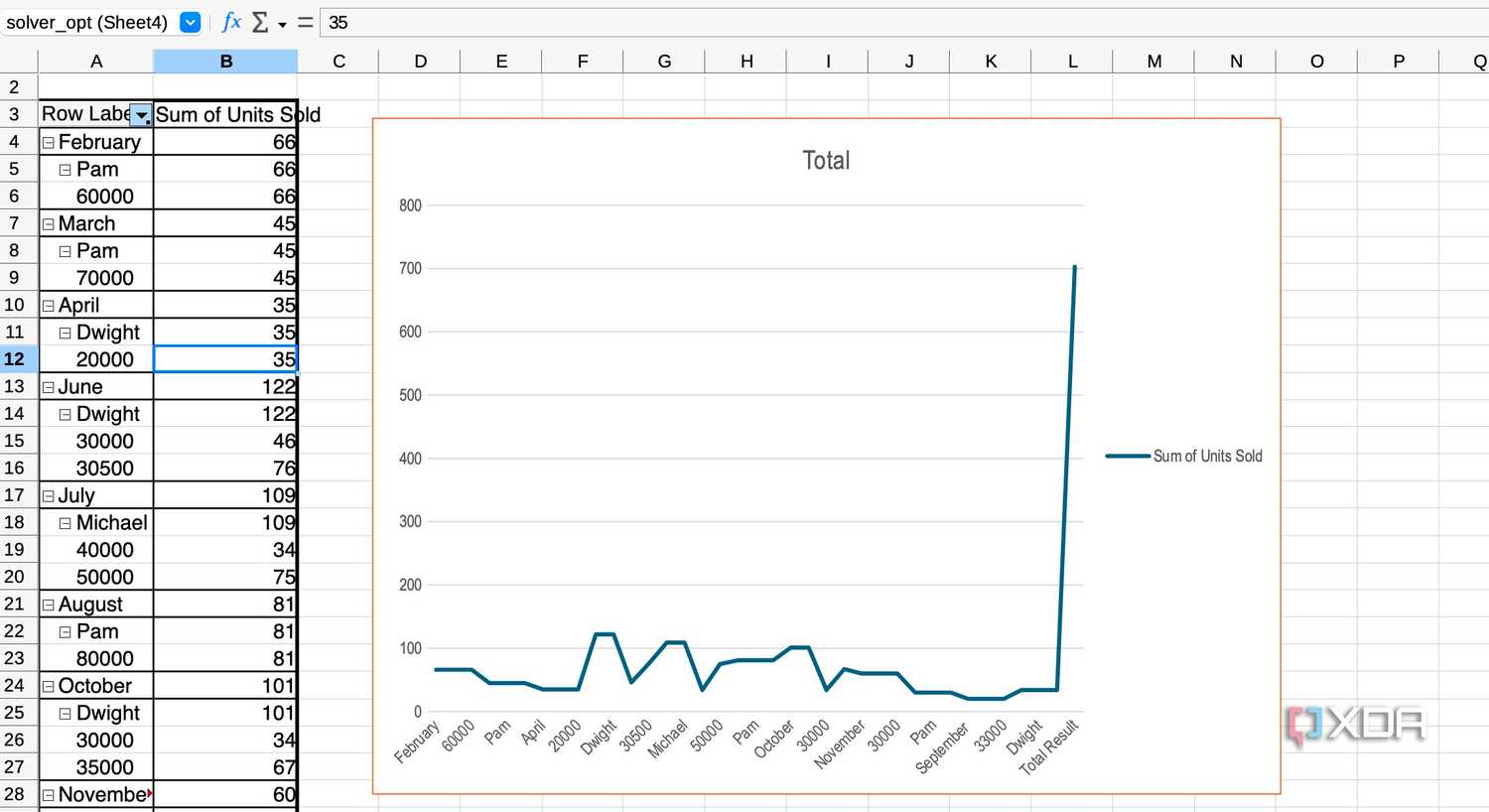Click the September label on chart axis
1489x812 pixels.
[x=942, y=748]
